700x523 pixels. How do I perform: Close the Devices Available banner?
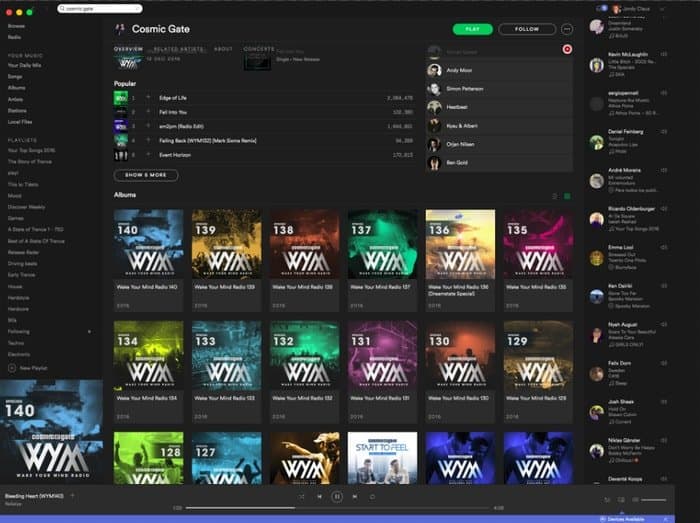pyautogui.click(x=666, y=519)
